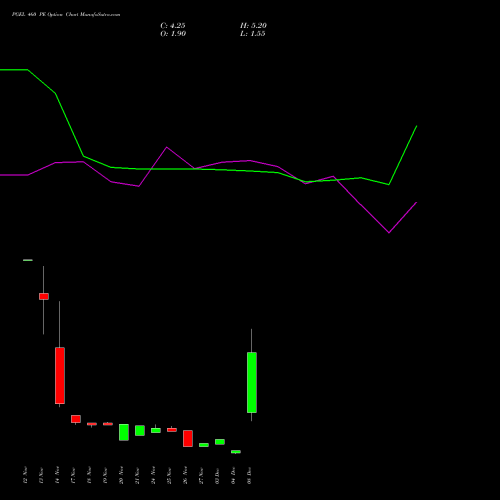Select the 13 Nov date label
The height and width of the screenshot is (500, 500).
click(41, 475)
